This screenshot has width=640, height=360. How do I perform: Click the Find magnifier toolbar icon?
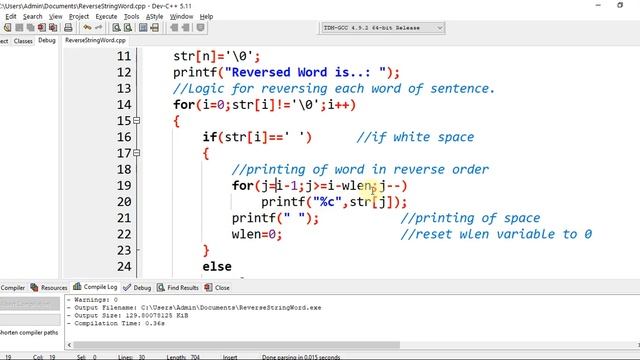tap(116, 28)
